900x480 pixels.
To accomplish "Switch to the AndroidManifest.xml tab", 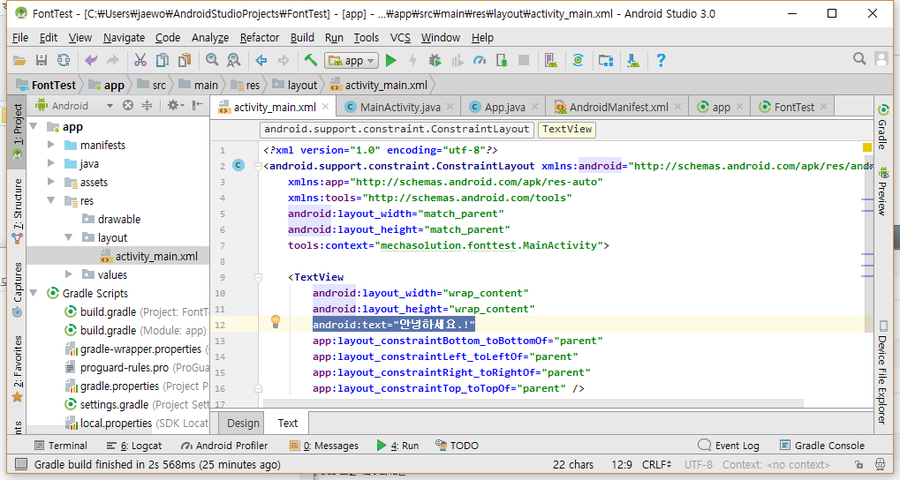I will coord(618,107).
